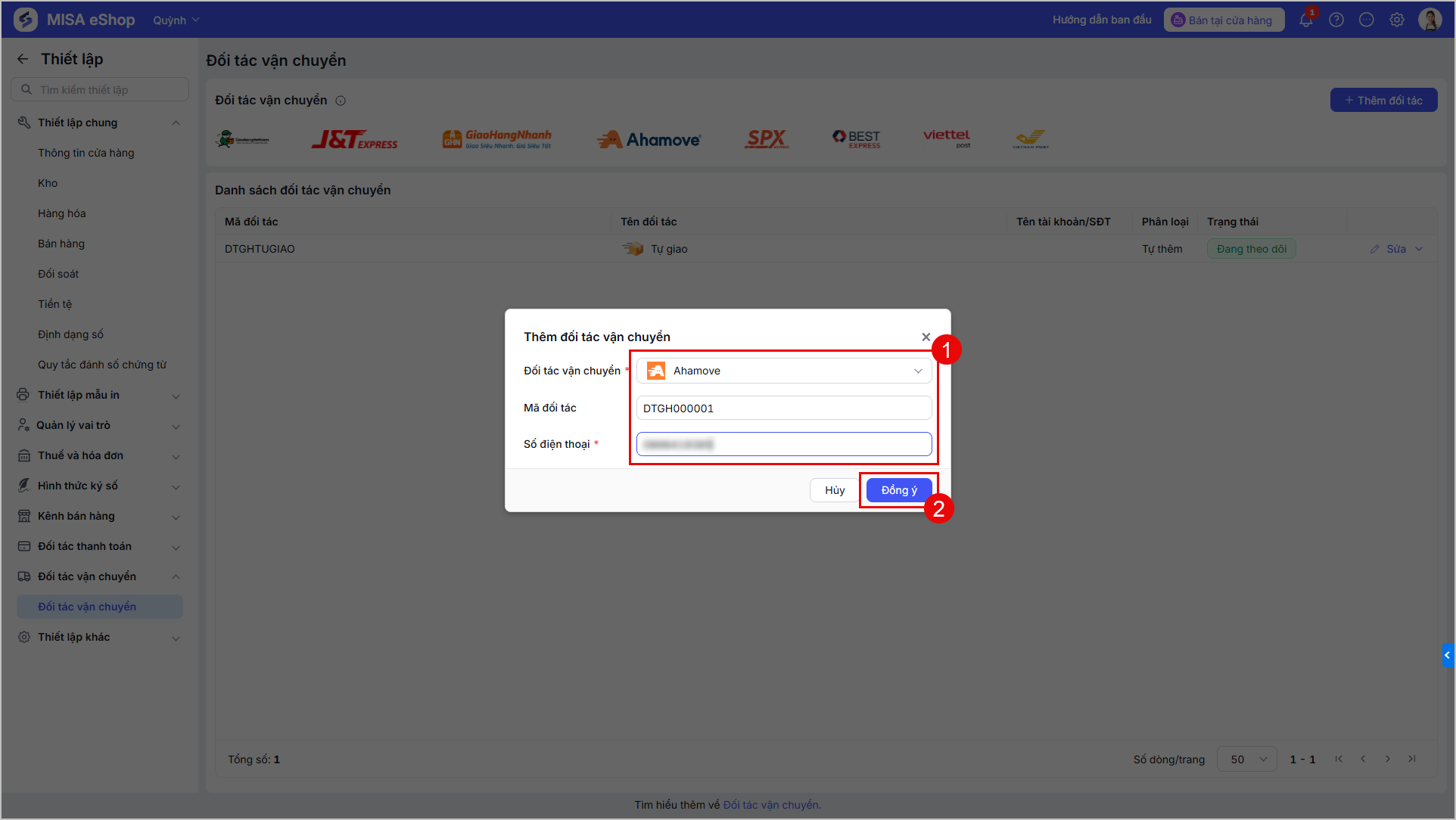Open the Ahamove partner dropdown in dialog

point(784,371)
